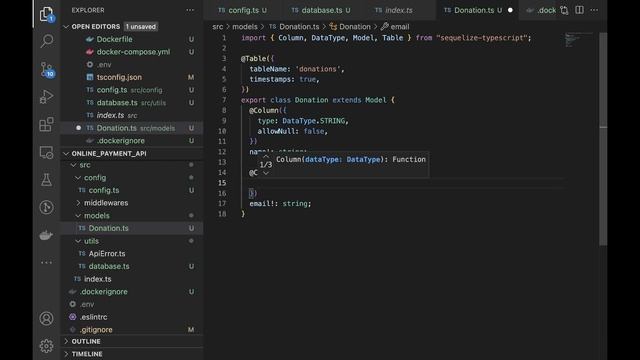Click the unsaved dot on Donation.ts tab
Image resolution: width=640 pixels, height=360 pixels.
coord(510,10)
